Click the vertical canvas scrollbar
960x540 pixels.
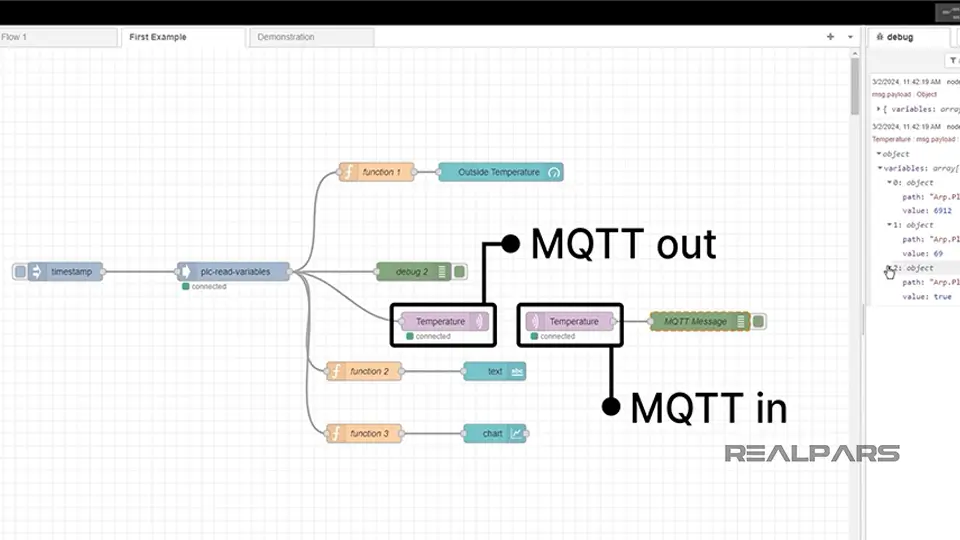coord(855,86)
